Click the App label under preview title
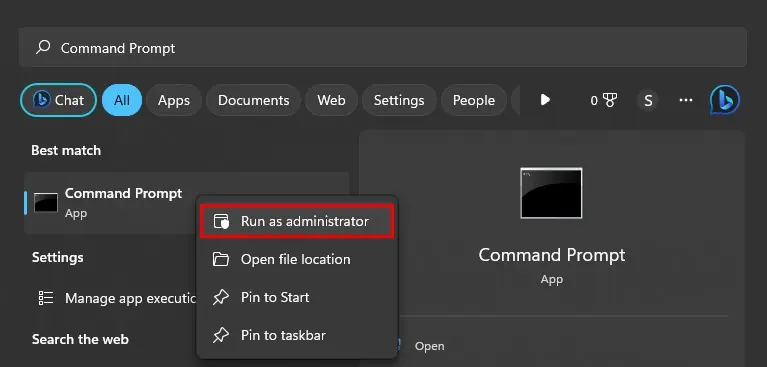Image resolution: width=767 pixels, height=367 pixels. tap(552, 279)
